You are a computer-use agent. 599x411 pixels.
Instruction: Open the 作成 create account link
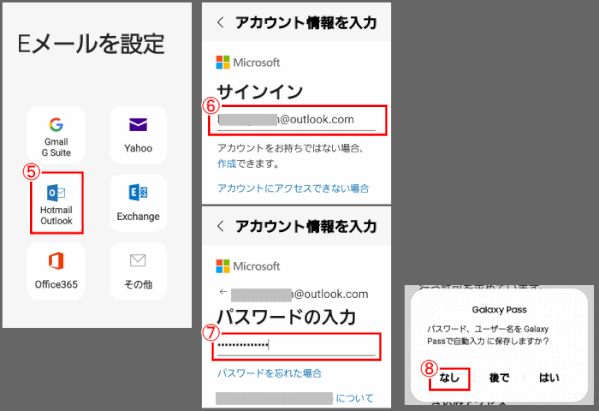227,164
